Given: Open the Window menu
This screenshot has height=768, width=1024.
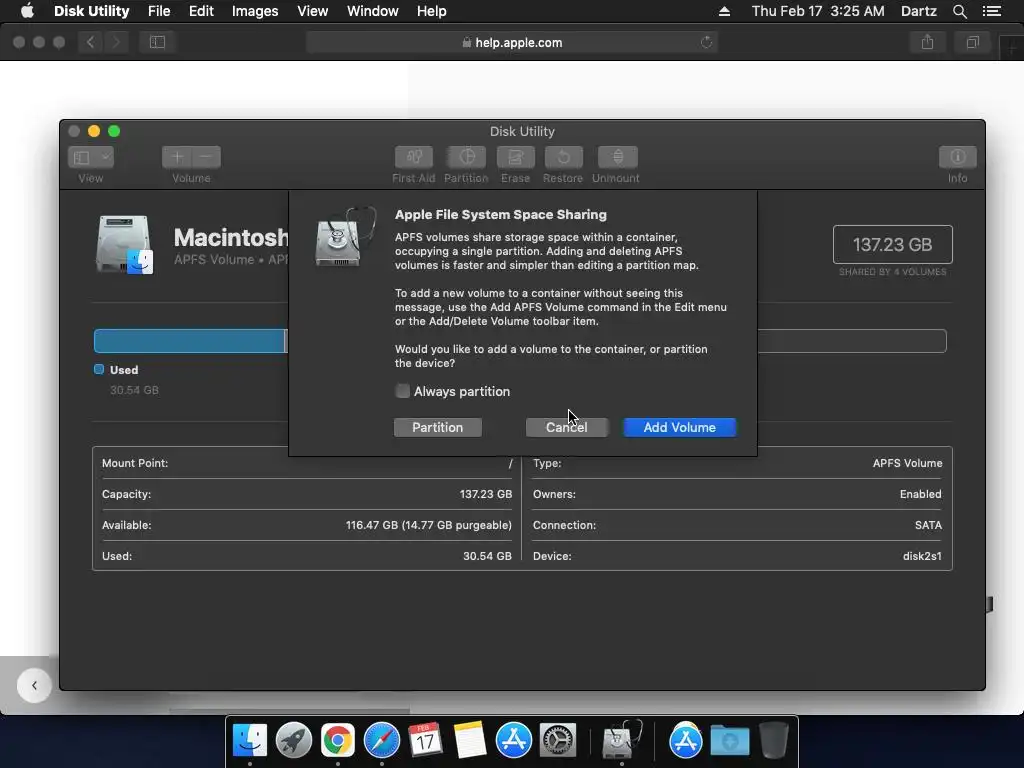Looking at the screenshot, I should pos(372,11).
